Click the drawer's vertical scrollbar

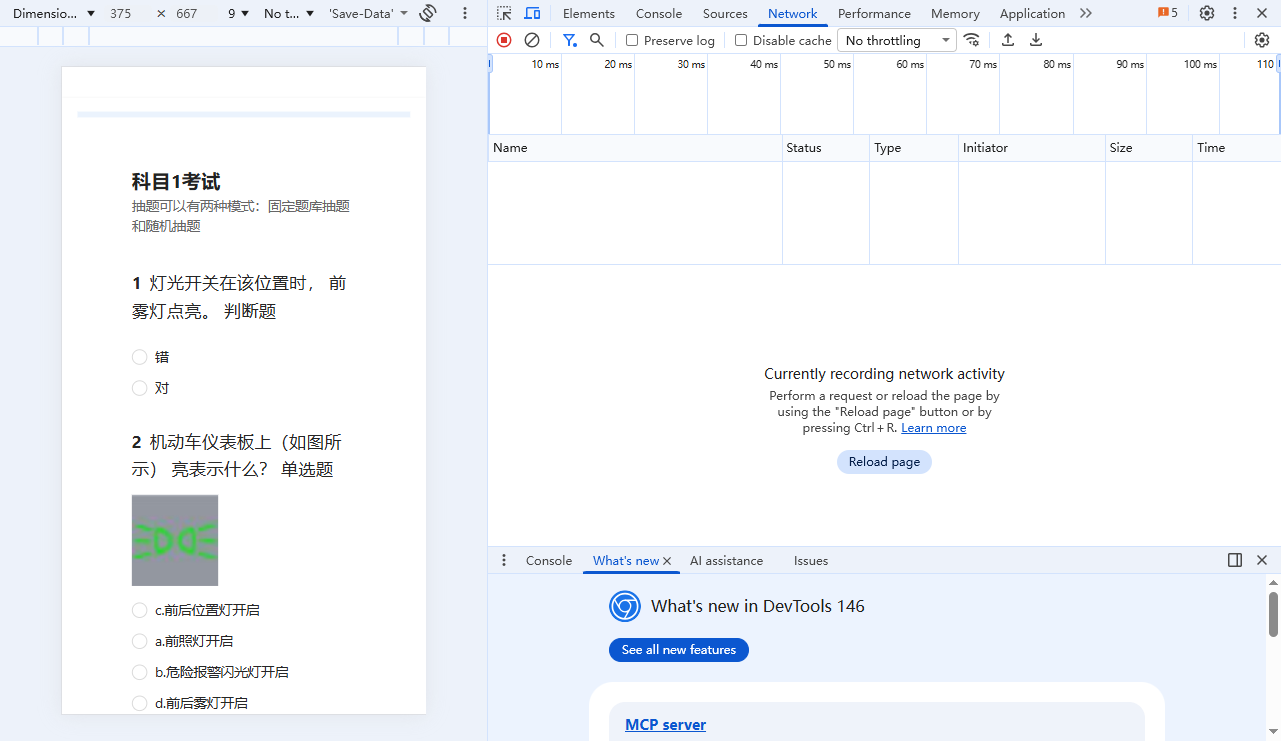(x=1273, y=614)
